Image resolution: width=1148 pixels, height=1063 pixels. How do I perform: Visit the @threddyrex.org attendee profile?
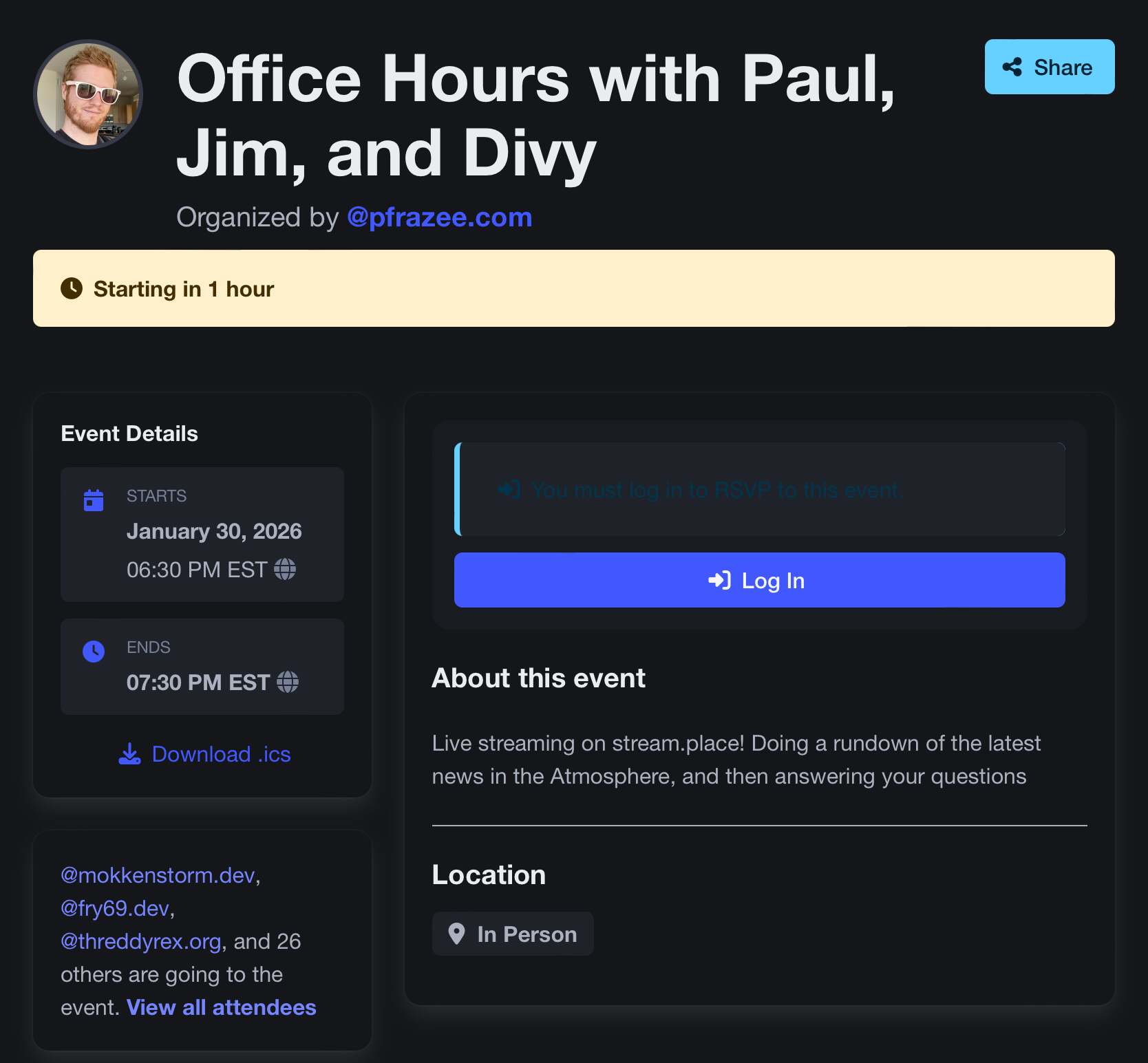[x=141, y=941]
